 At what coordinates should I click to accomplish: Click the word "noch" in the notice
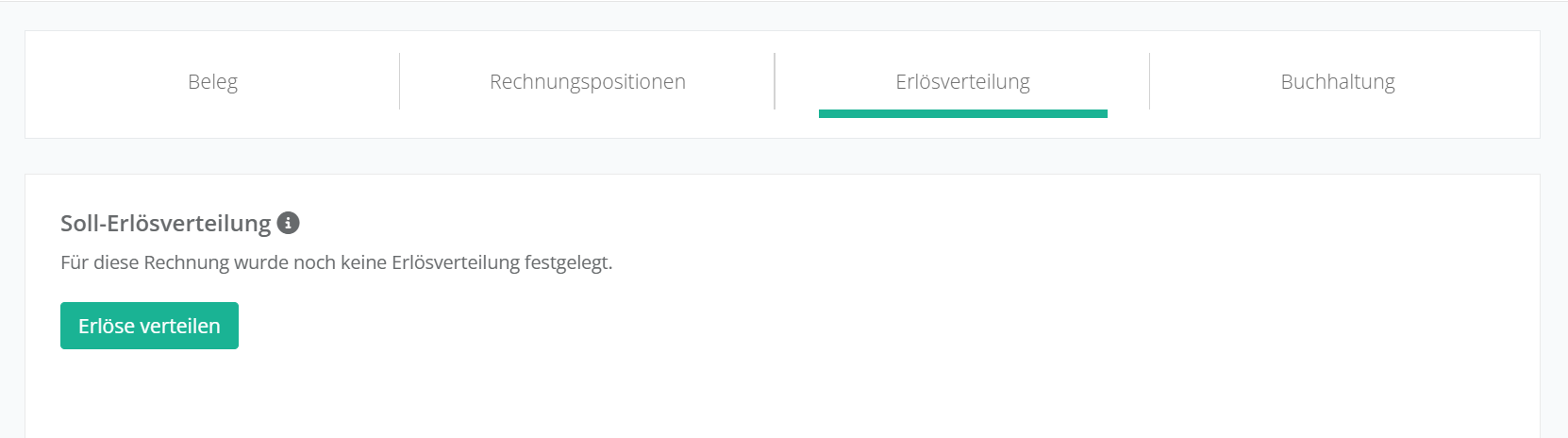(x=314, y=262)
